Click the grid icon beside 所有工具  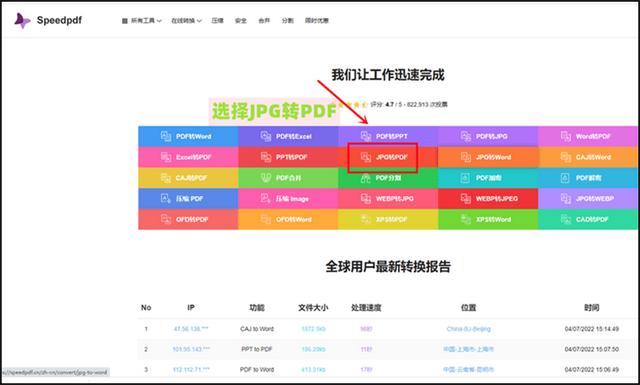(x=125, y=21)
